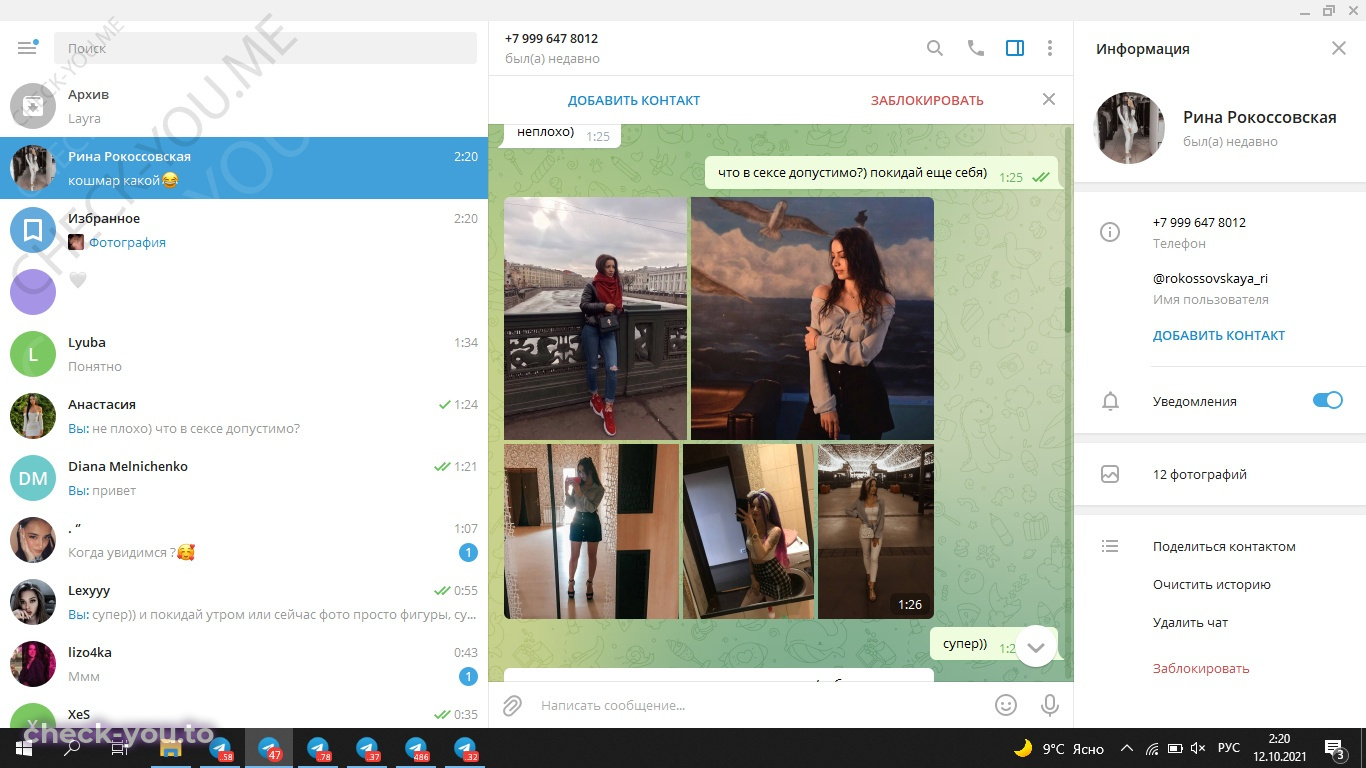Open the Lexyyy chat
The image size is (1366, 768).
[244, 602]
